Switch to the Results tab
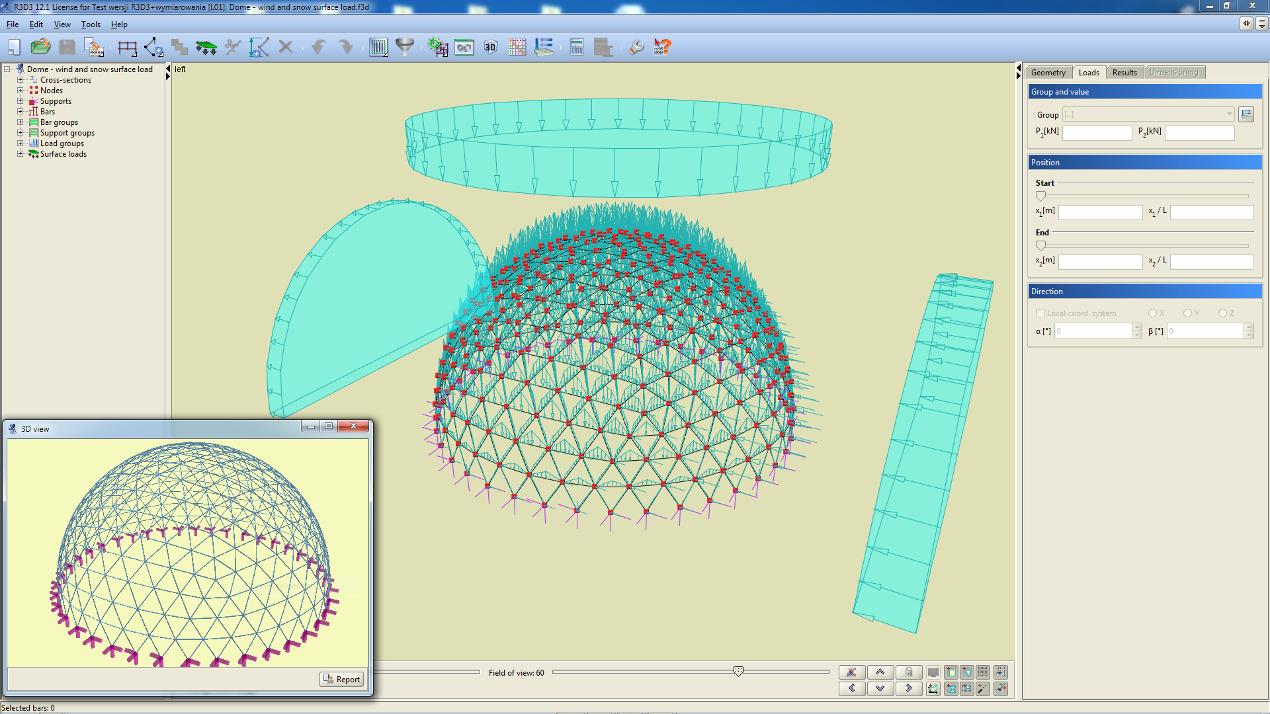The width and height of the screenshot is (1270, 714). click(1125, 72)
